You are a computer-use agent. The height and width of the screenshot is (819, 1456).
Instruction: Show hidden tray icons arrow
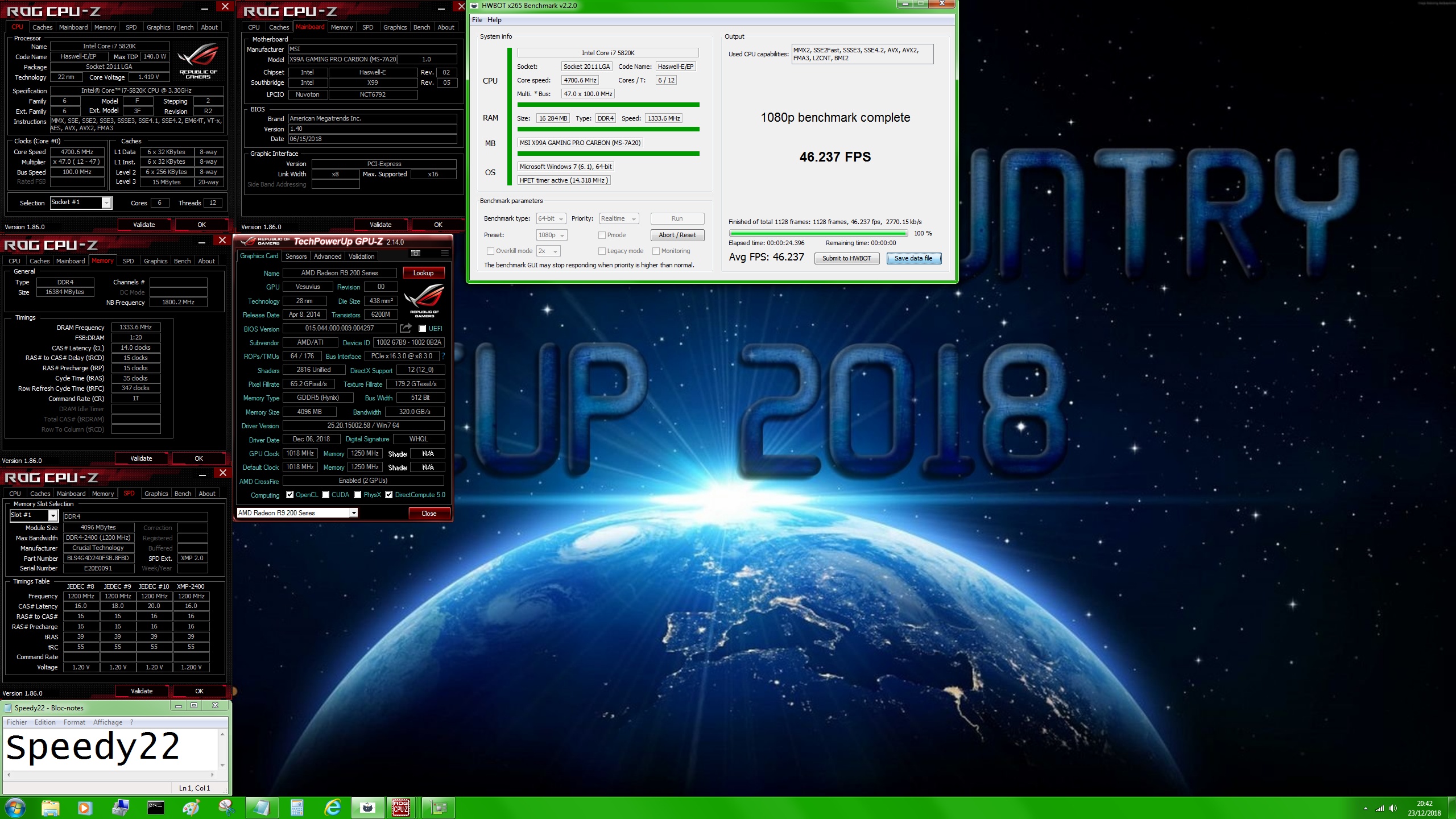coord(1366,808)
